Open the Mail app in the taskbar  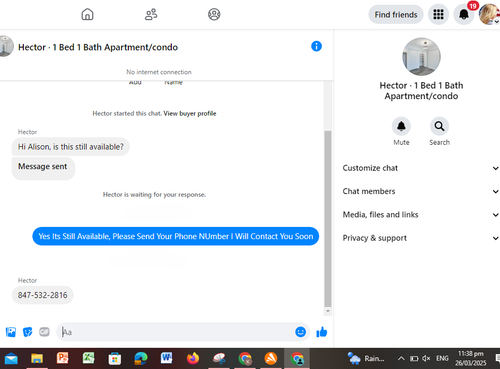point(11,359)
